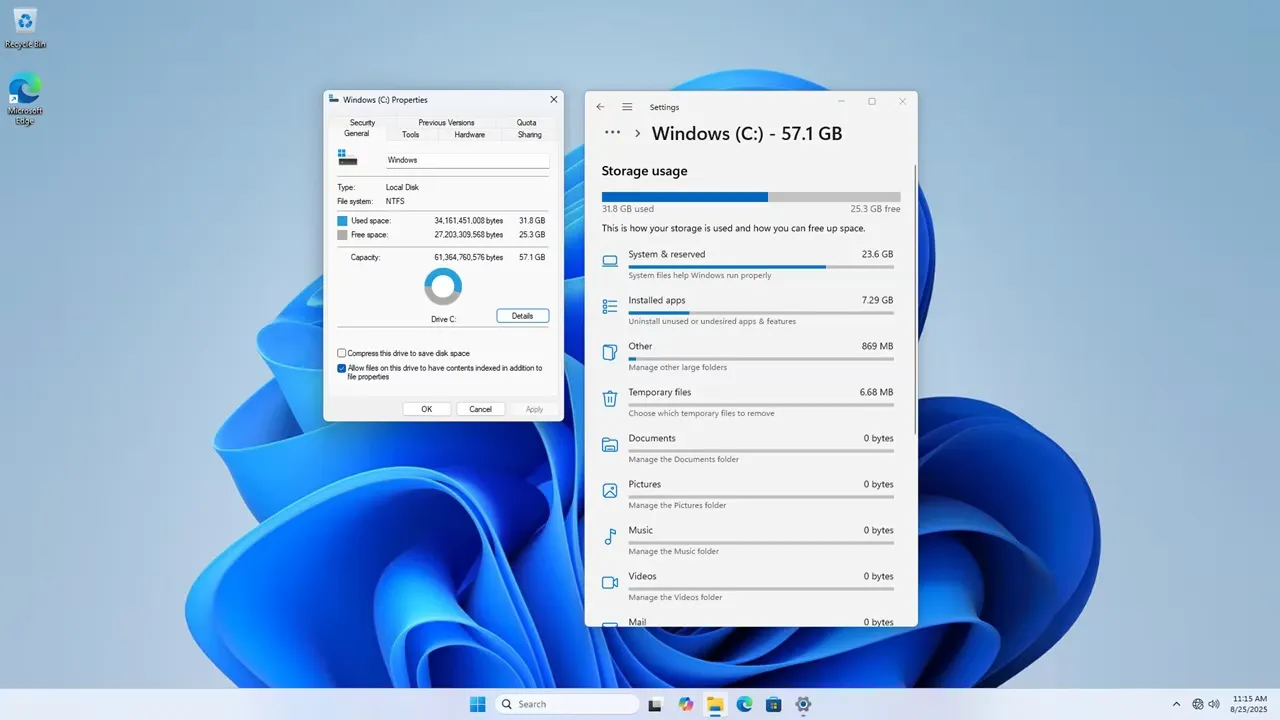This screenshot has width=1280, height=720.
Task: Click the Temporary files trash icon
Action: coord(610,399)
